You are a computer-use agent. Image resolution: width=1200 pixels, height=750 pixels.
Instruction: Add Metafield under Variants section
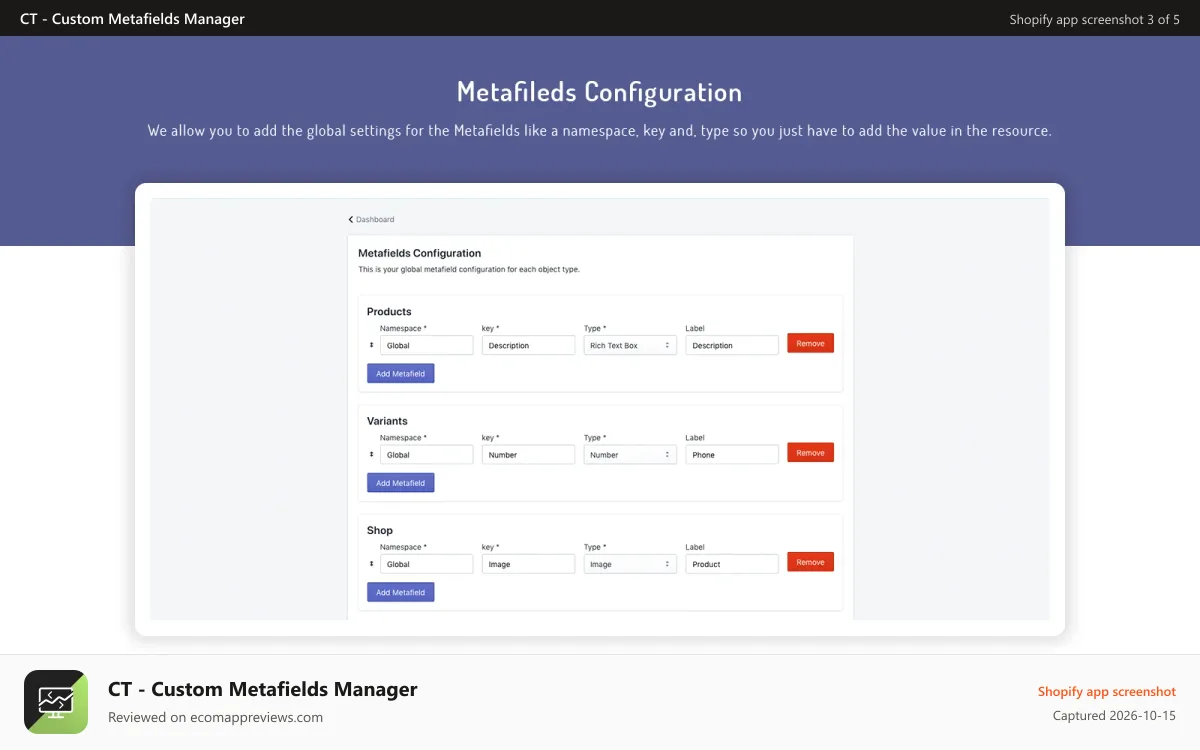pos(401,483)
